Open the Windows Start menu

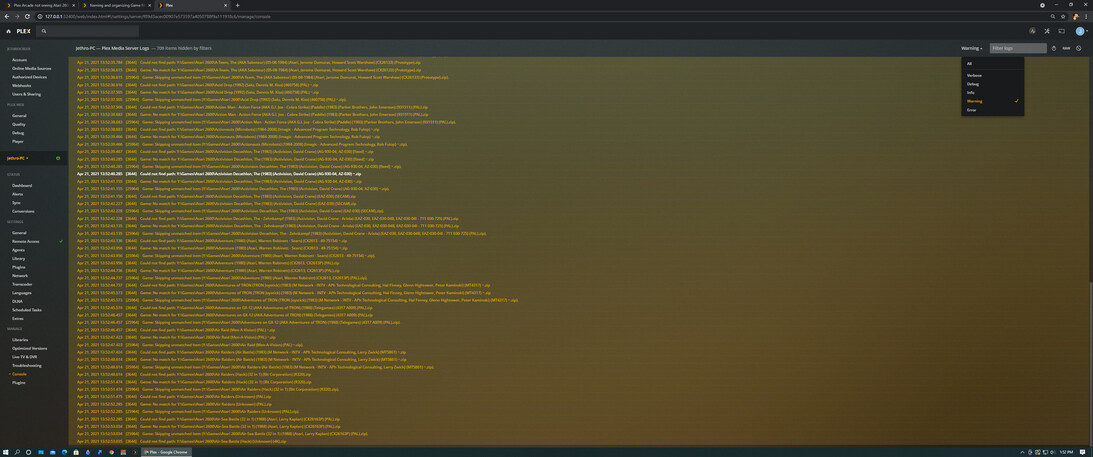point(6,452)
